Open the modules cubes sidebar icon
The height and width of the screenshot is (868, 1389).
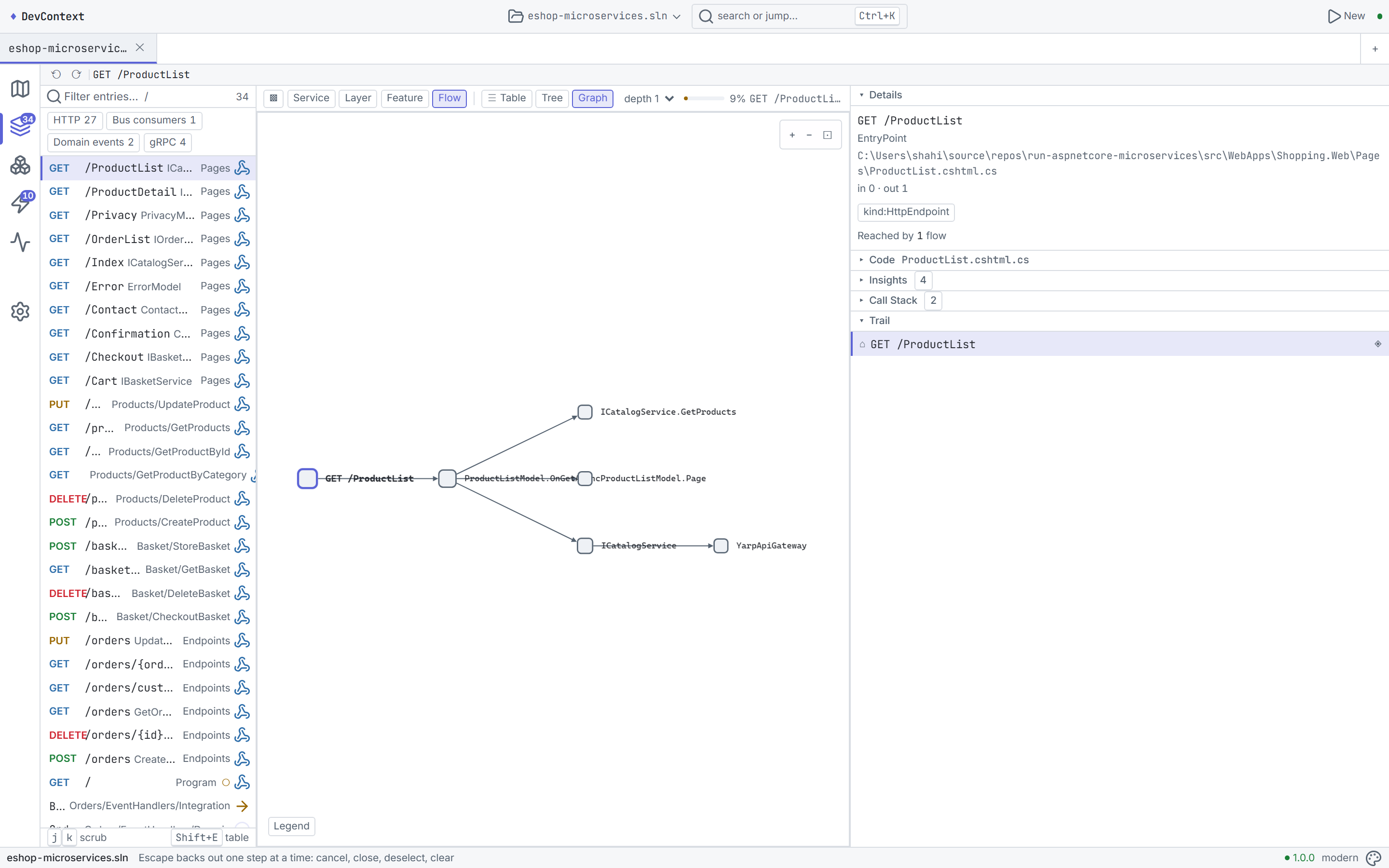(20, 165)
